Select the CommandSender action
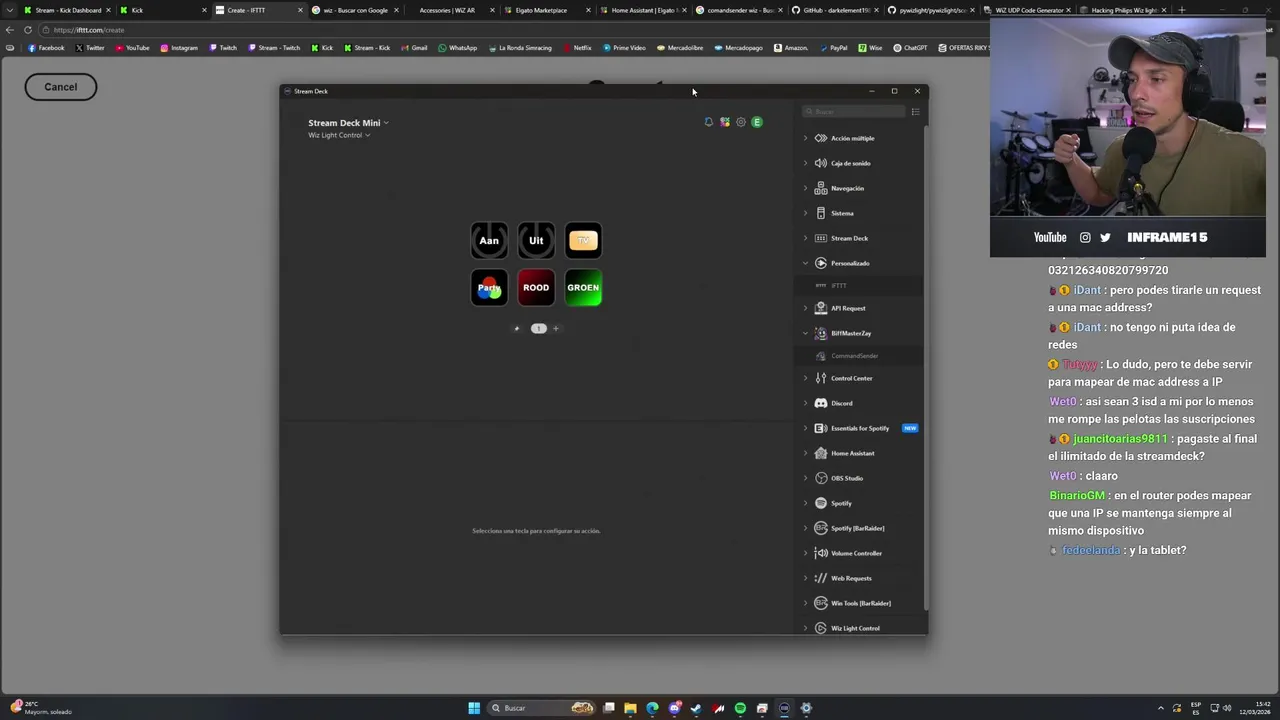Screen dimensions: 1280x720 860,356
